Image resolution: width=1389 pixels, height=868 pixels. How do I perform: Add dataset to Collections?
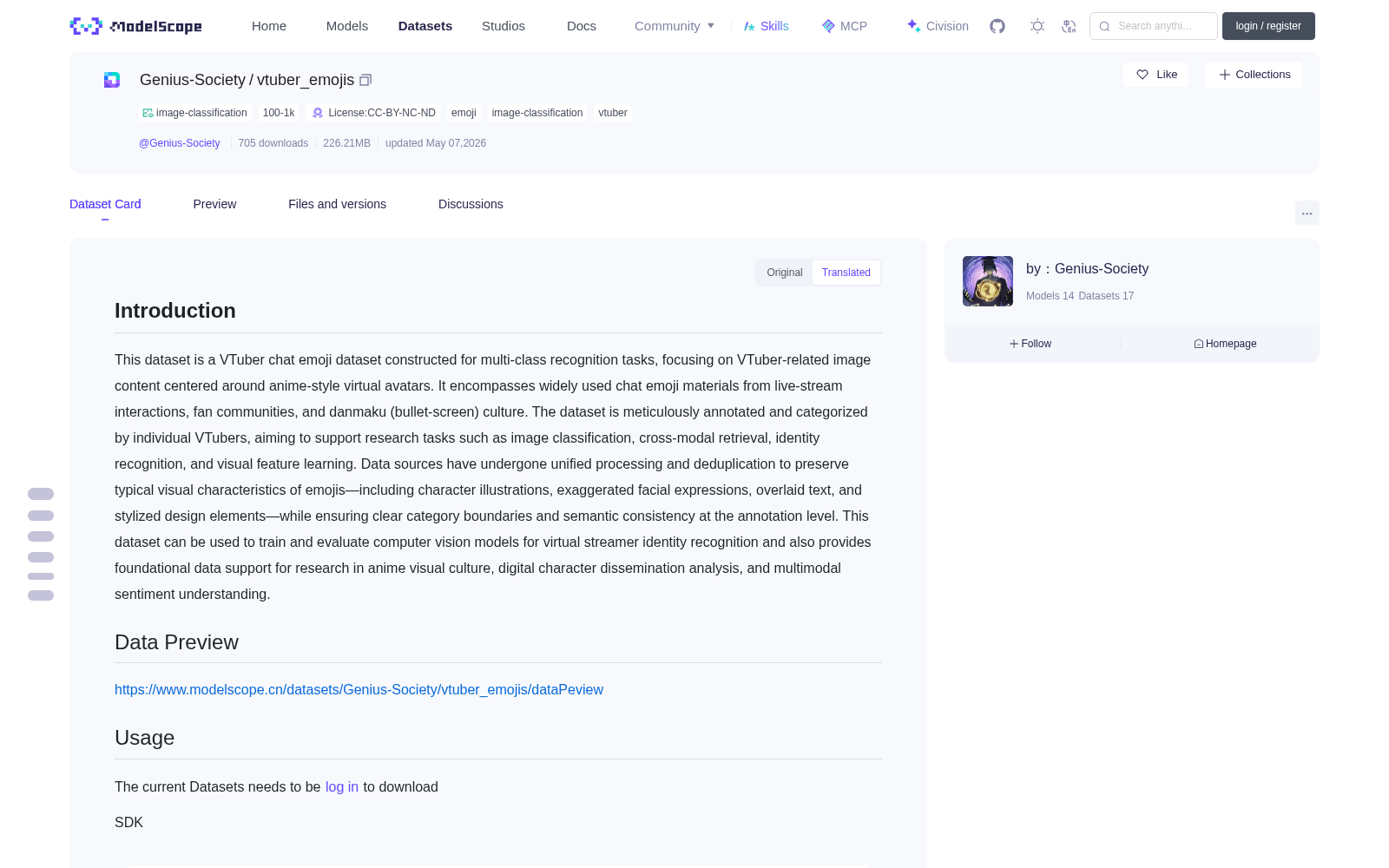pyautogui.click(x=1254, y=75)
